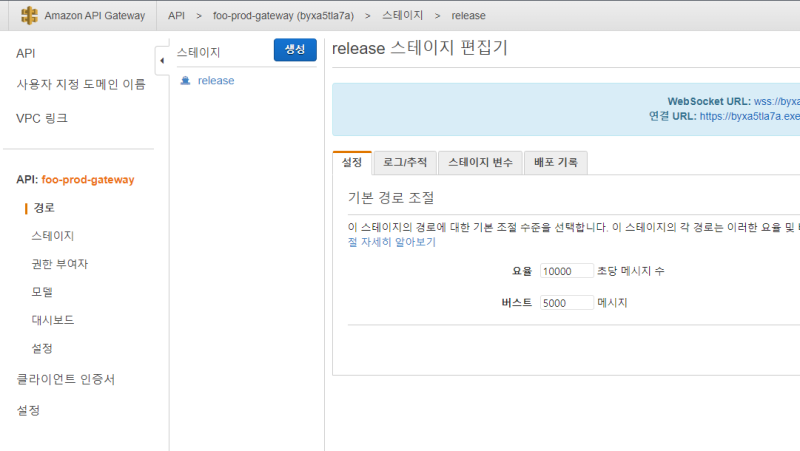Click API breadcrumb link
800x451 pixels.
(176, 16)
